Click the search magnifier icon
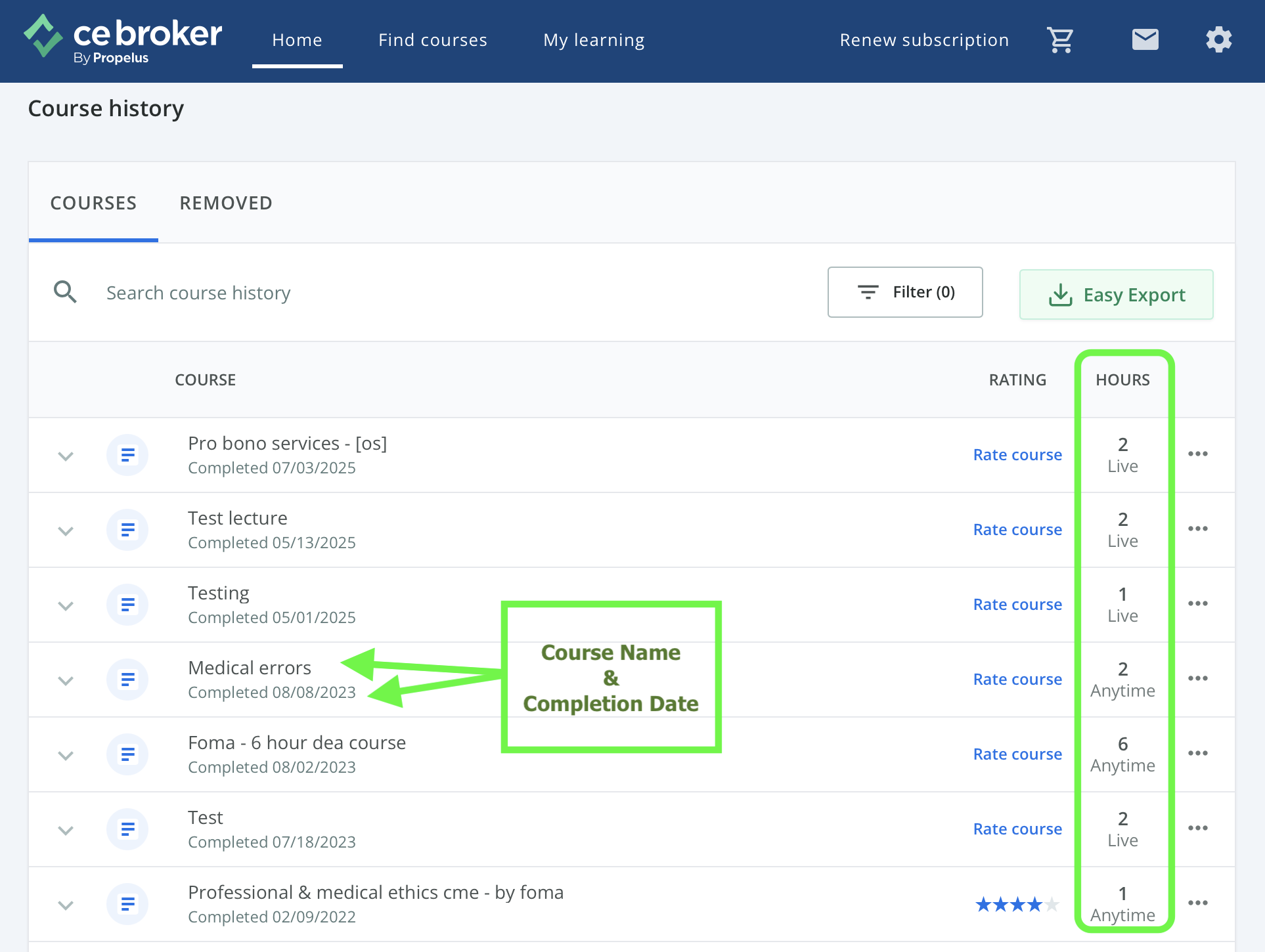 pyautogui.click(x=65, y=292)
